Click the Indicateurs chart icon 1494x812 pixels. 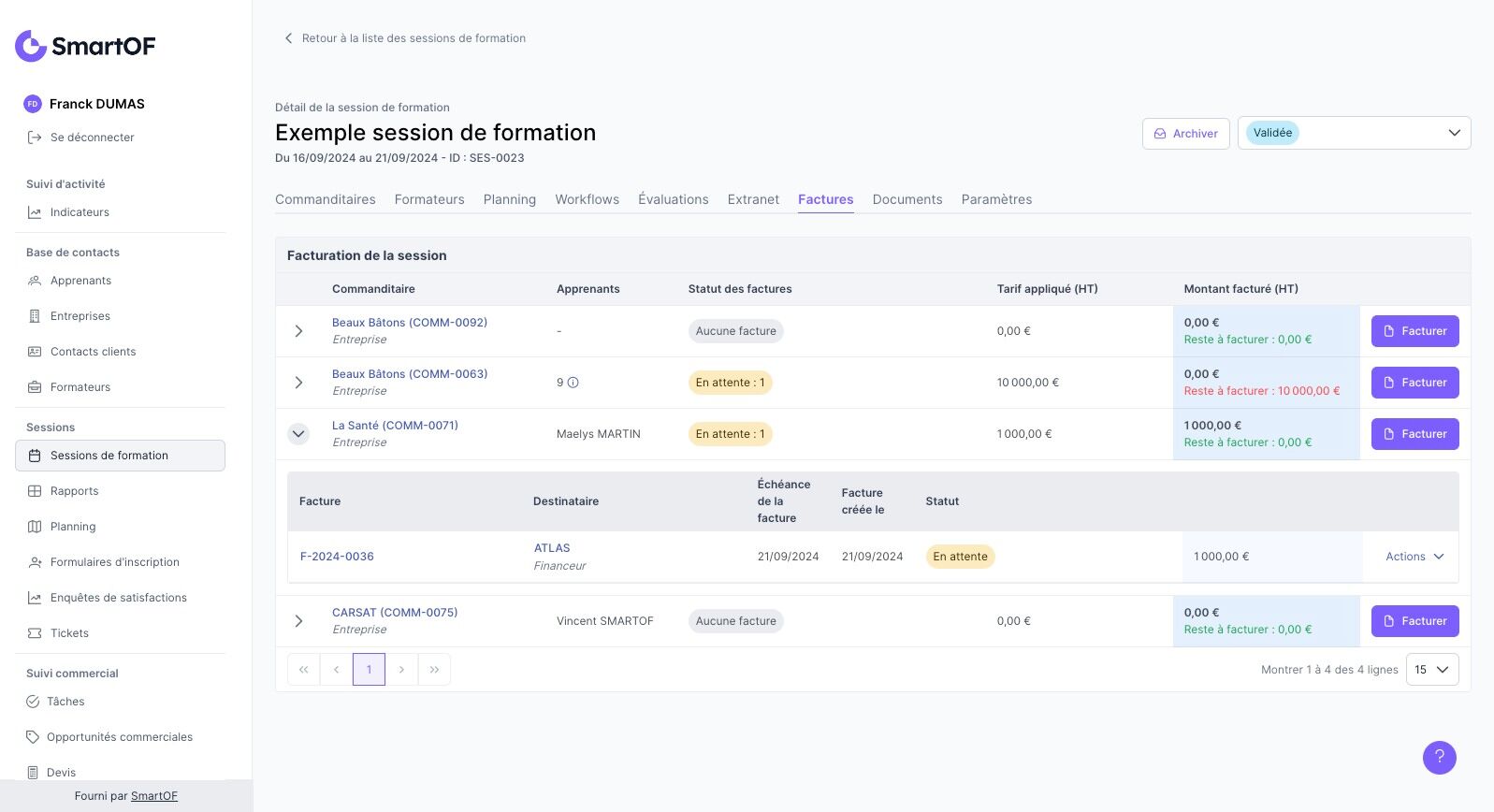pyautogui.click(x=35, y=212)
